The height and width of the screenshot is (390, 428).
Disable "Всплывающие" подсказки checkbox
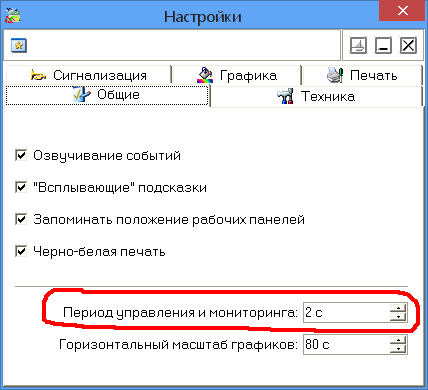21,187
